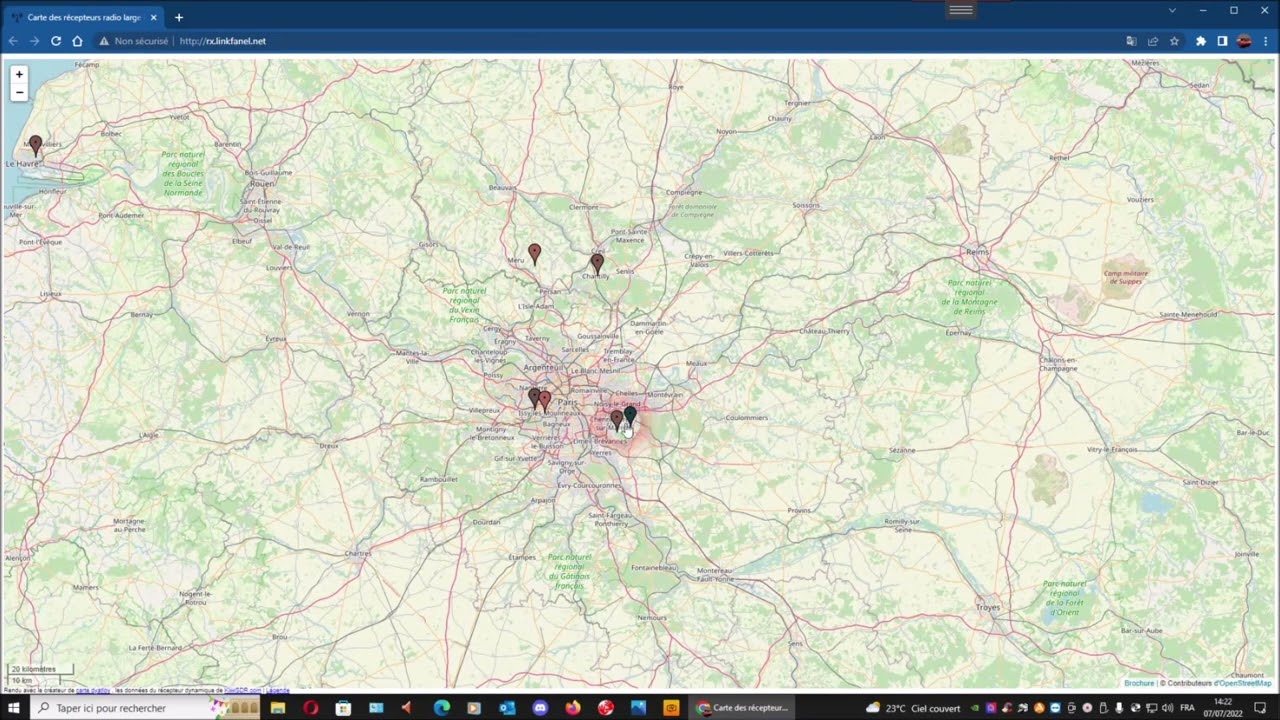1280x720 pixels.
Task: Open the Windows notification center
Action: [1260, 708]
